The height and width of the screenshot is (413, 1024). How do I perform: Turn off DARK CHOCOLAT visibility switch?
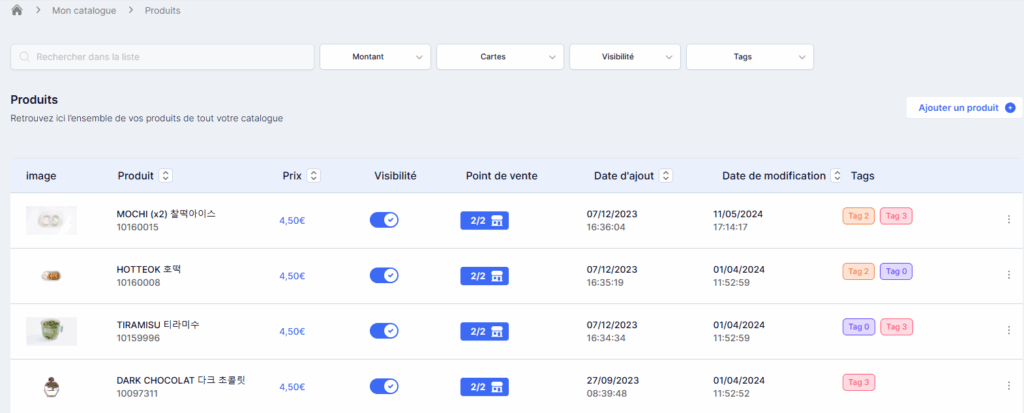(384, 387)
